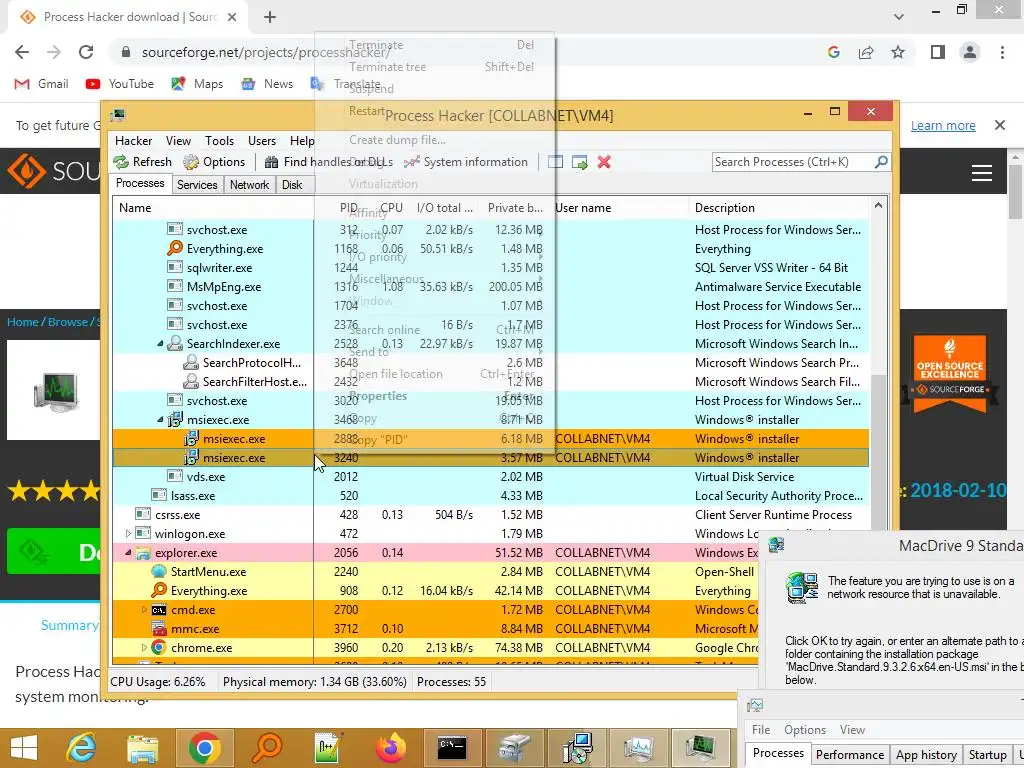Open the Chrome side panel icon
The width and height of the screenshot is (1024, 768).
[938, 52]
